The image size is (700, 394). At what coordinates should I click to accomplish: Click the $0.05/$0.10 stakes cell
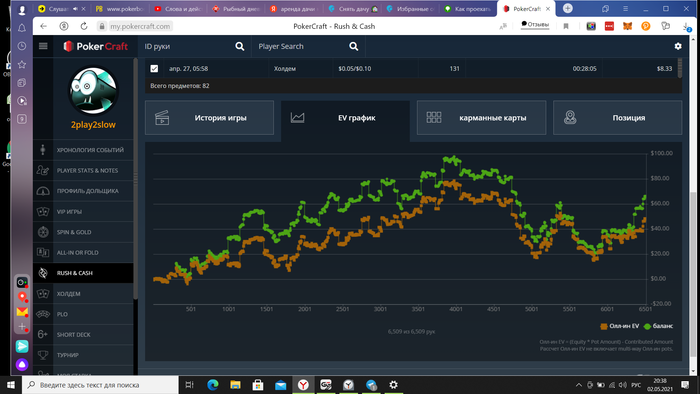click(x=354, y=69)
